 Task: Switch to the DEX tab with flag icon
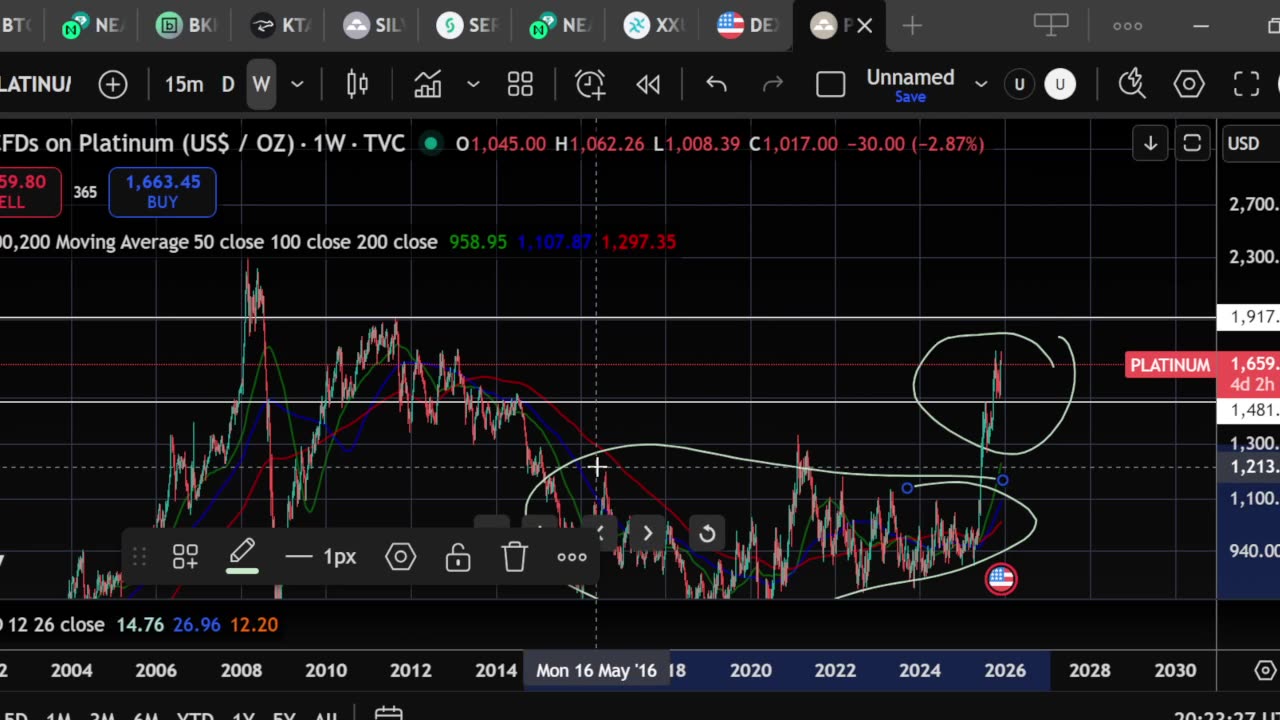pyautogui.click(x=747, y=26)
